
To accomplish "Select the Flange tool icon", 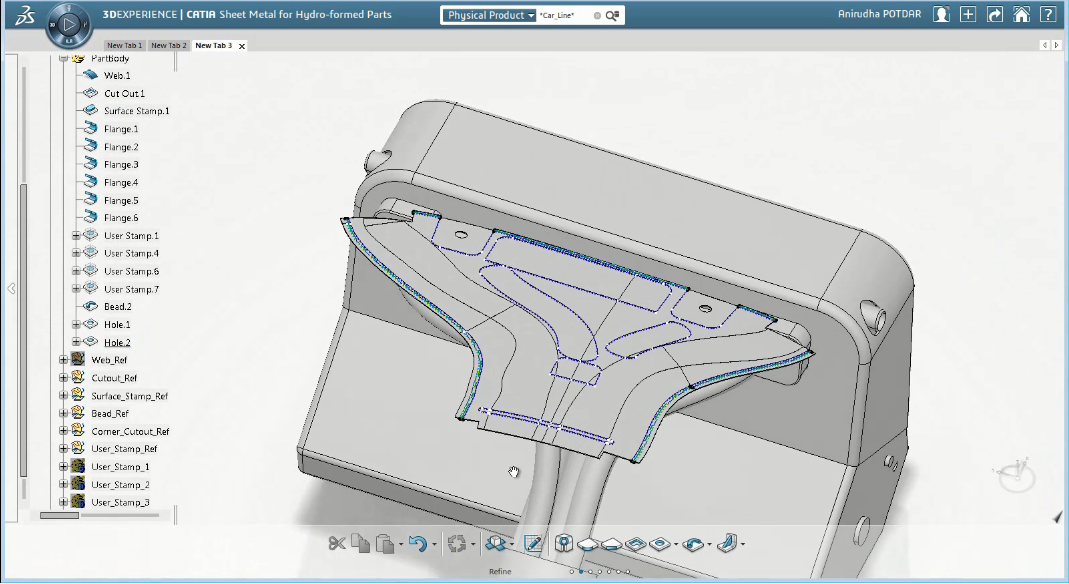I will coord(727,543).
